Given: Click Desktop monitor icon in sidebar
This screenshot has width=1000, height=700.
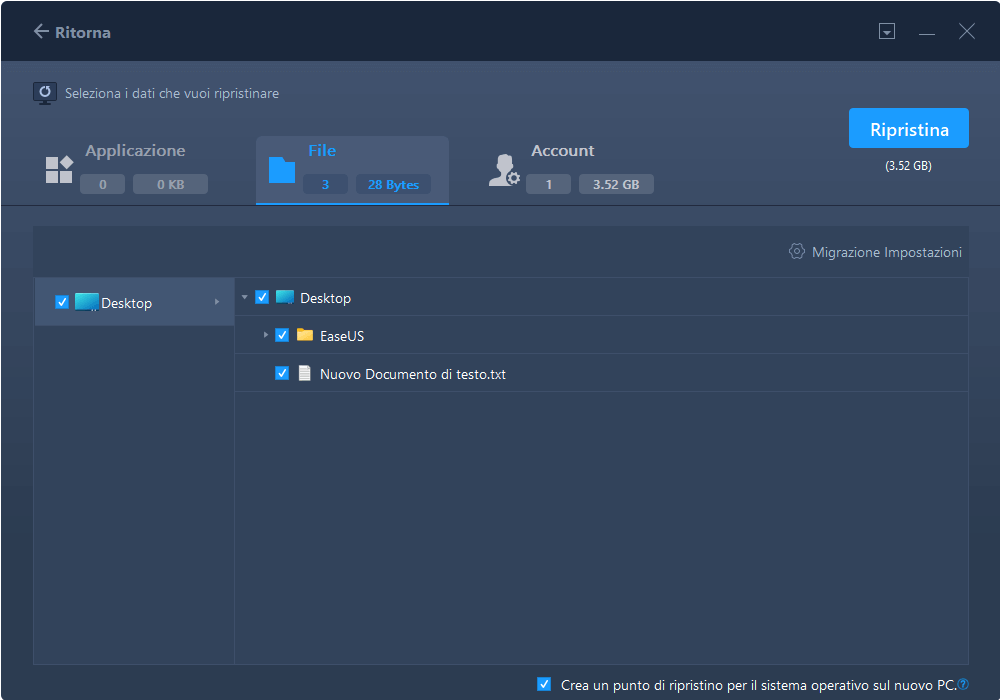Looking at the screenshot, I should (86, 302).
